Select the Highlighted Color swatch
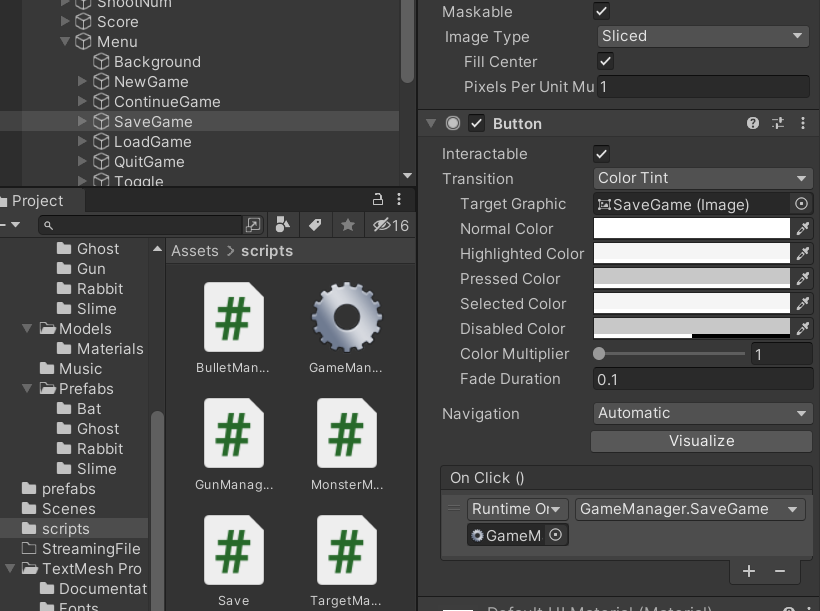The image size is (820, 611). click(x=691, y=254)
